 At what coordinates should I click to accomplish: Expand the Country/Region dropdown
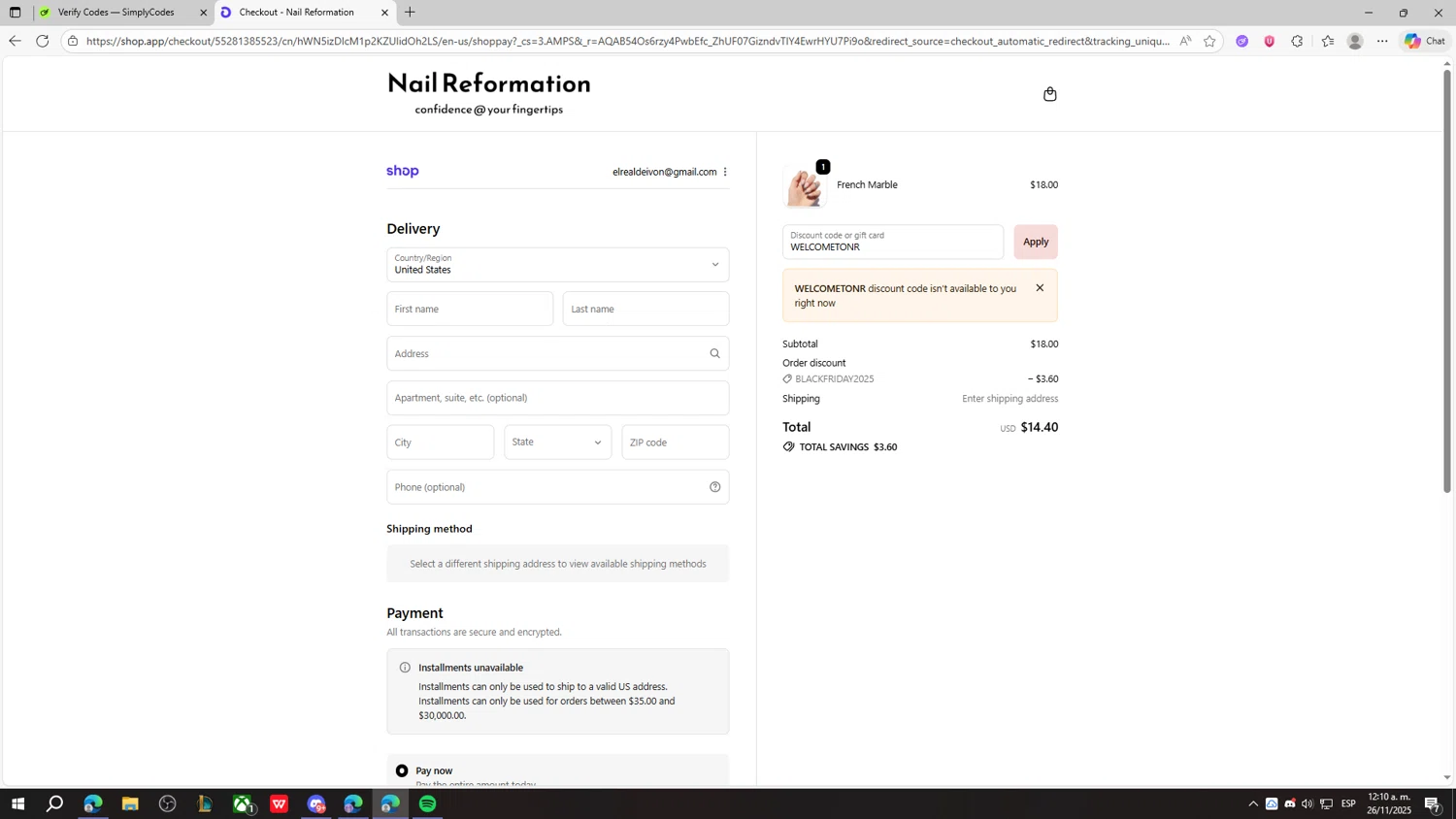[x=557, y=265]
